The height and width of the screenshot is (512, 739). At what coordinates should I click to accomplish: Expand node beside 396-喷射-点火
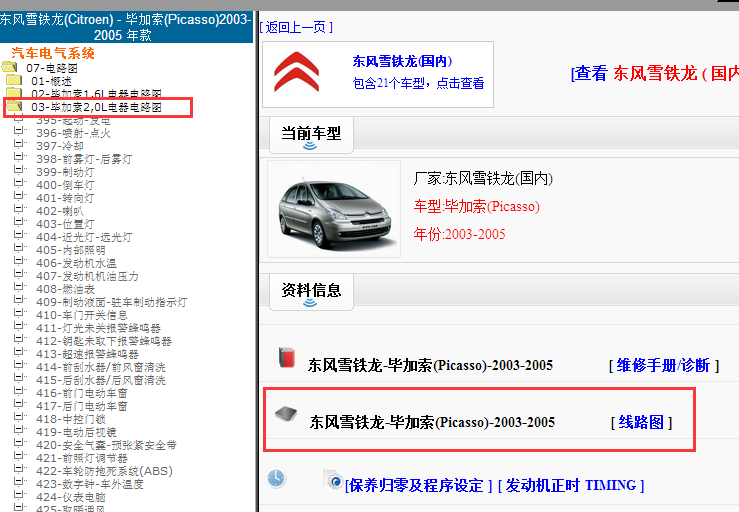click(x=19, y=131)
